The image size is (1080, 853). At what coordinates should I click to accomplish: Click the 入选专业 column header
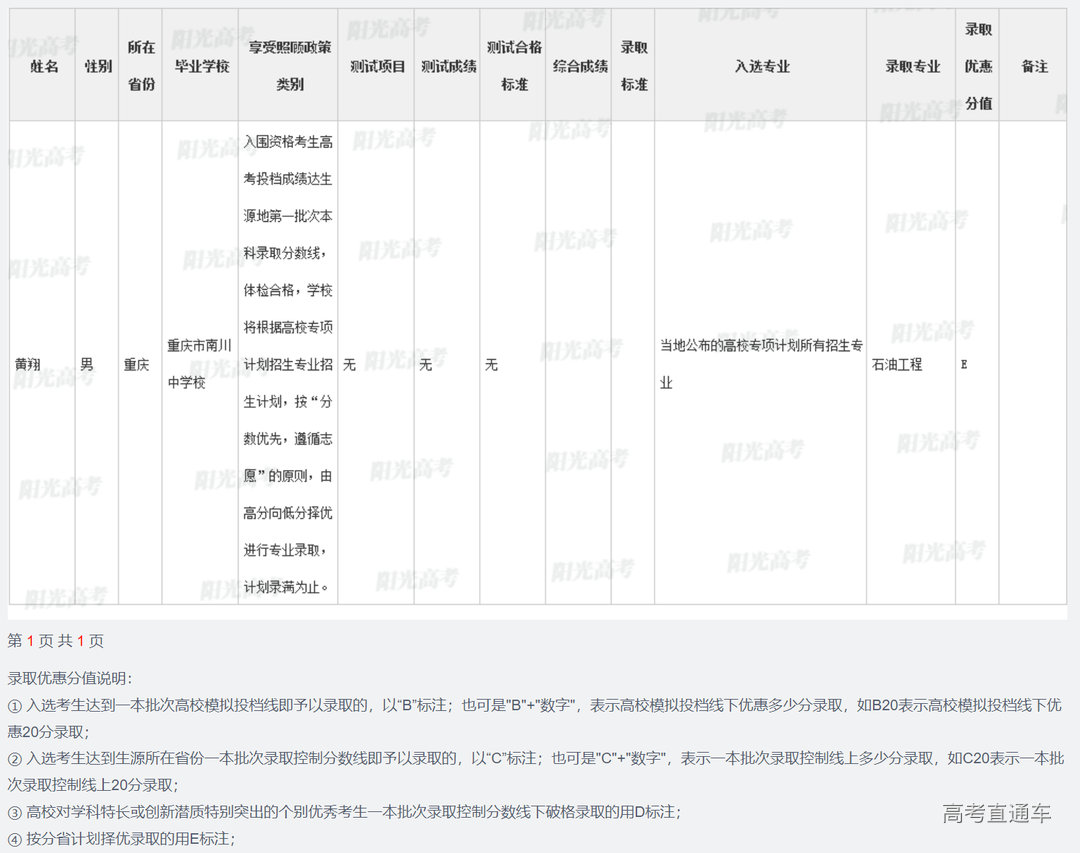coord(762,66)
